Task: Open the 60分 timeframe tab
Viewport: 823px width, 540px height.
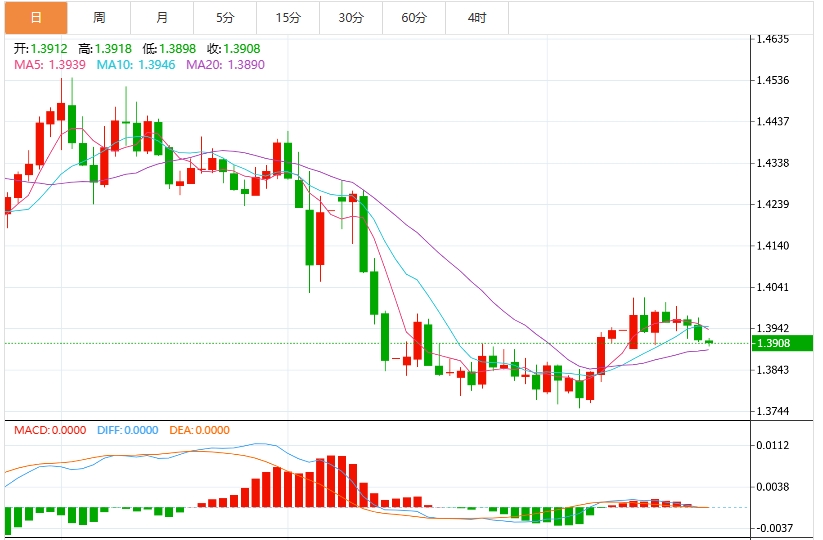Action: 414,17
